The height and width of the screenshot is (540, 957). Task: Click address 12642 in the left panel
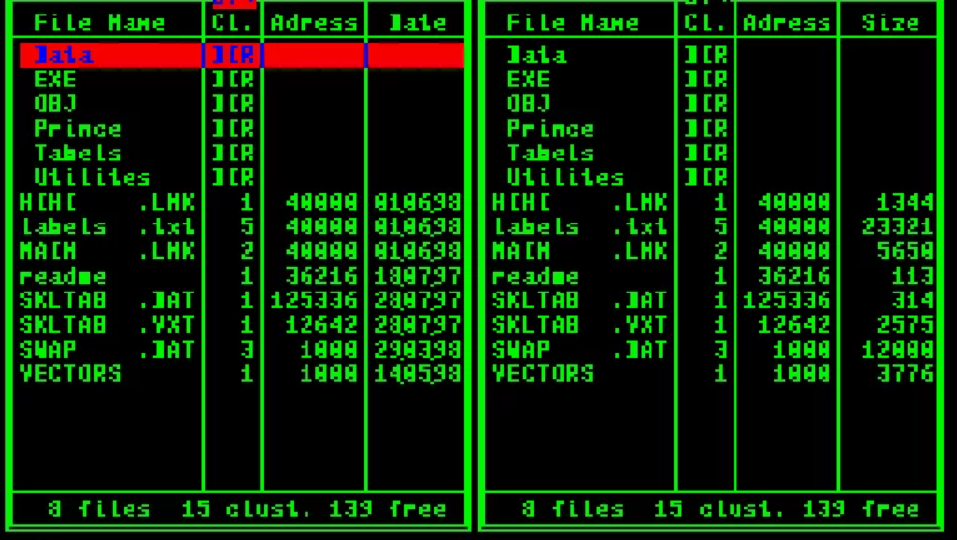point(321,325)
